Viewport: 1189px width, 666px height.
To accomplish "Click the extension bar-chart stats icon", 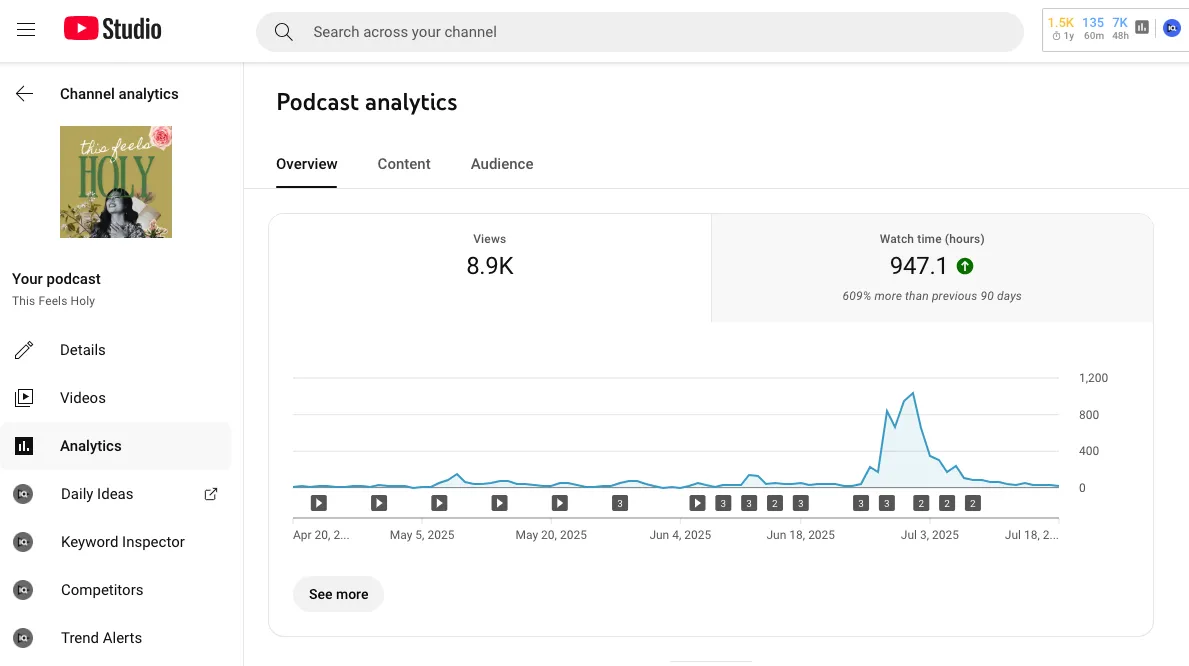I will pos(1142,28).
